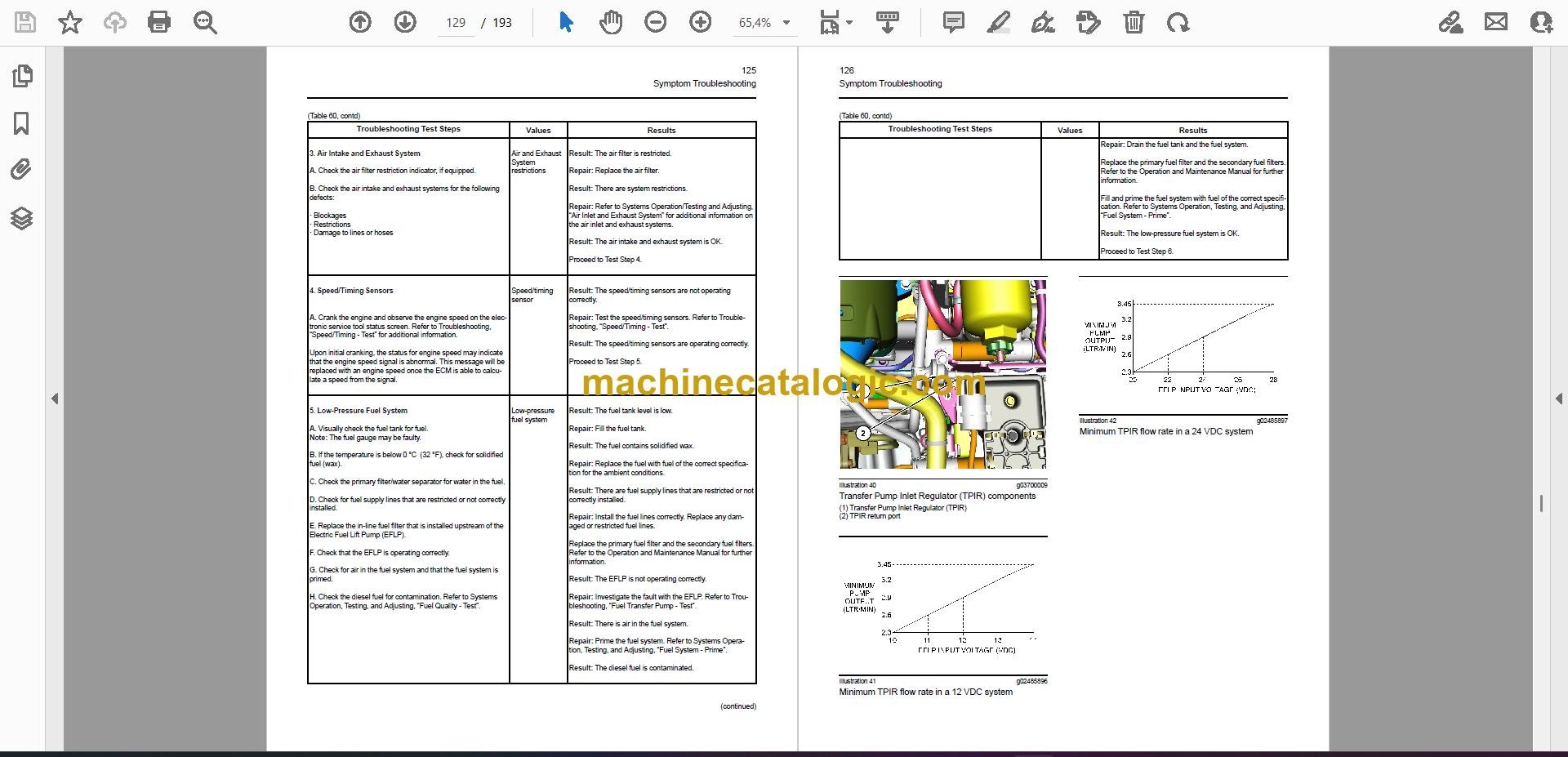
Task: Click the '5. Low-Pressure Fuel System' heading
Action: pyautogui.click(x=359, y=411)
